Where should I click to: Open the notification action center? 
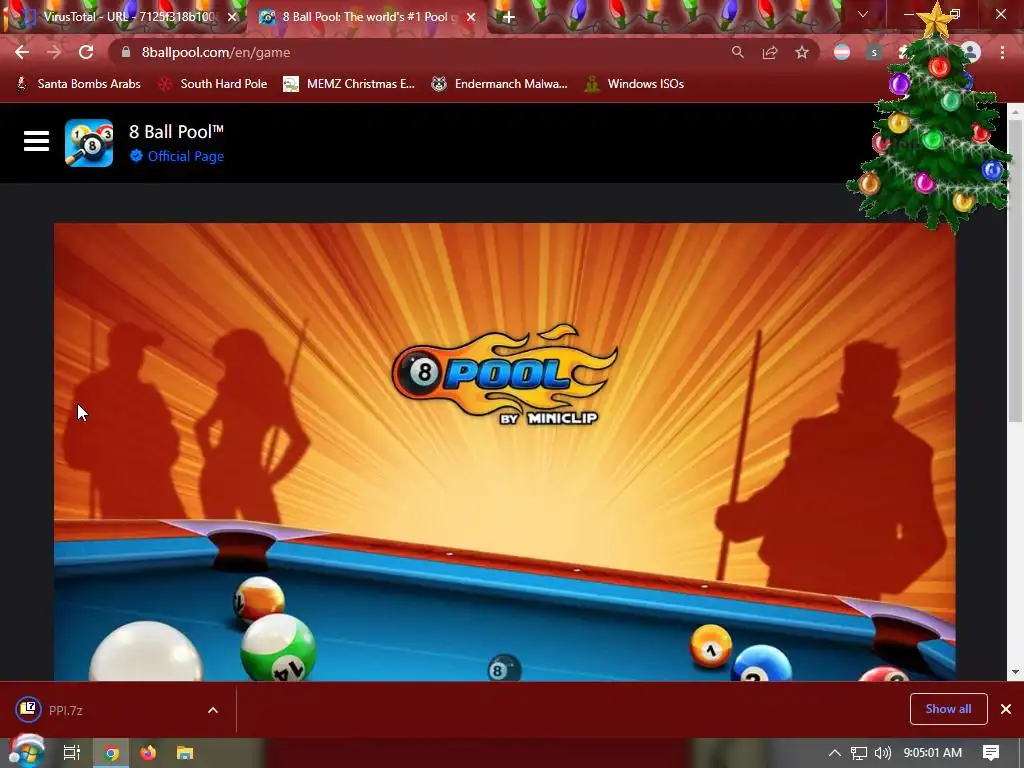tap(991, 753)
